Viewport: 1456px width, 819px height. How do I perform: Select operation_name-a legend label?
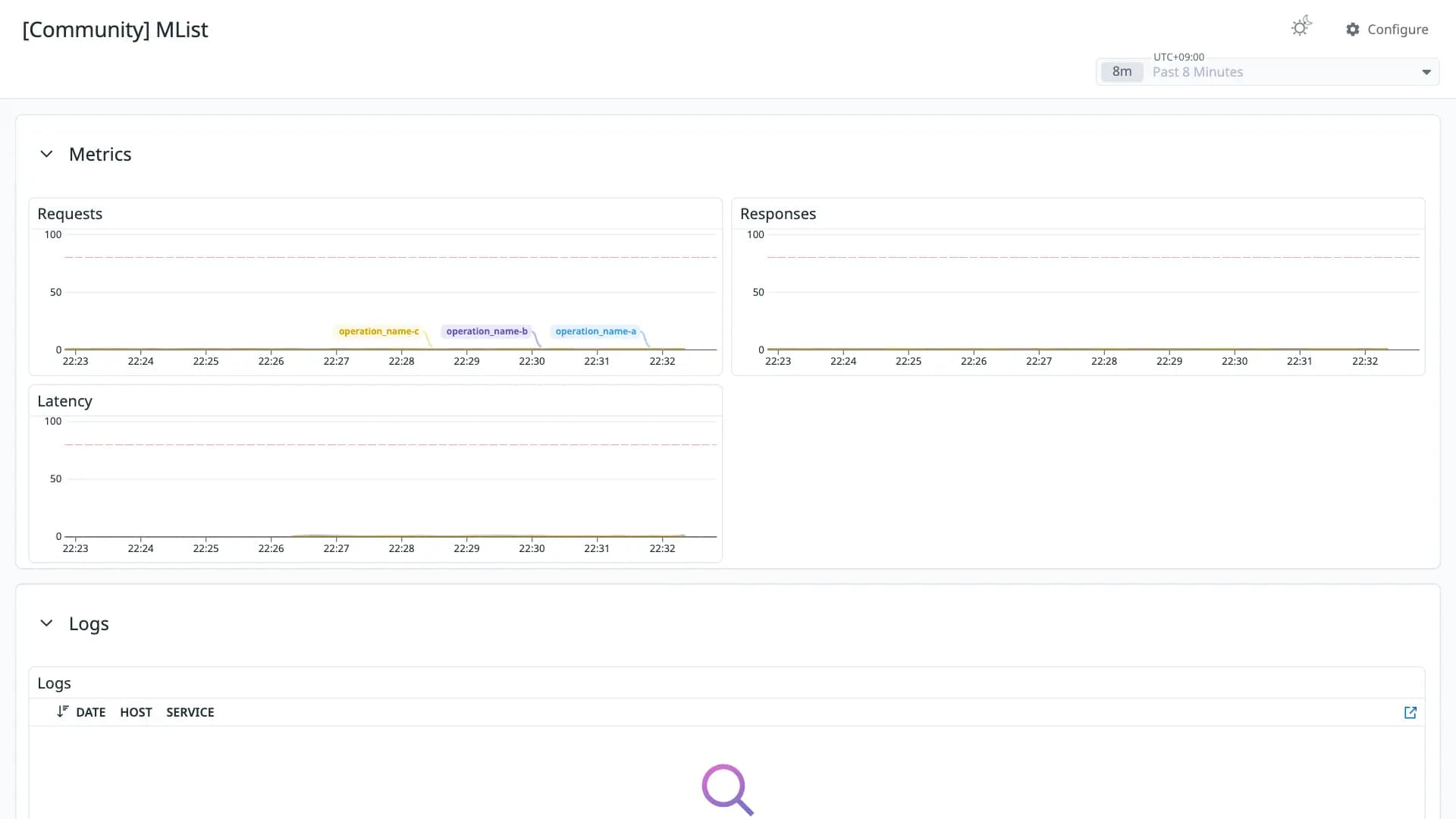click(x=596, y=331)
